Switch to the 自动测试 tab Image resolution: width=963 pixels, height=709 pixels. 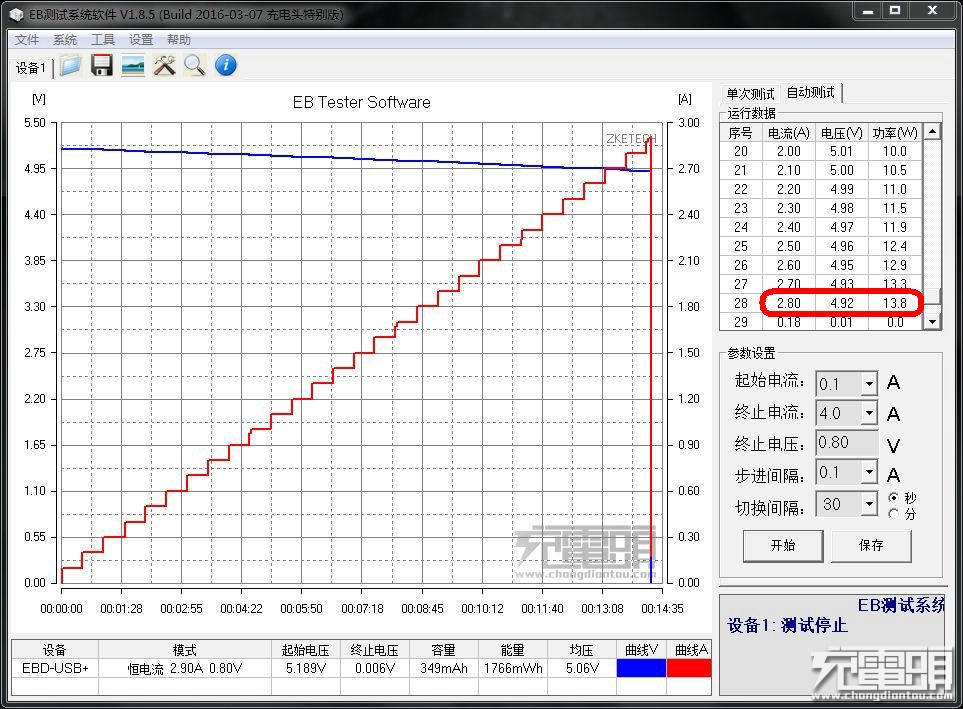click(811, 92)
